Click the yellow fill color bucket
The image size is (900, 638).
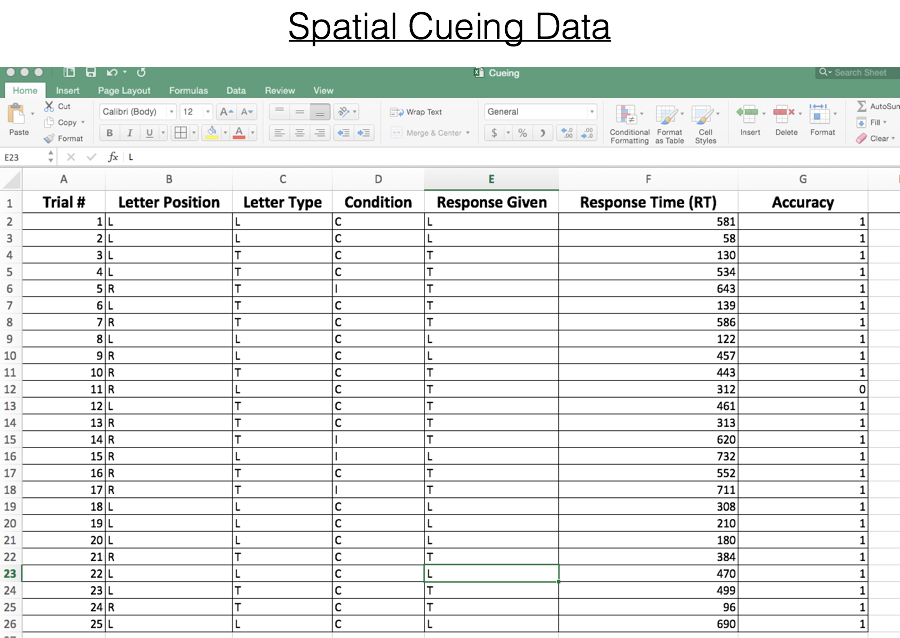(212, 133)
